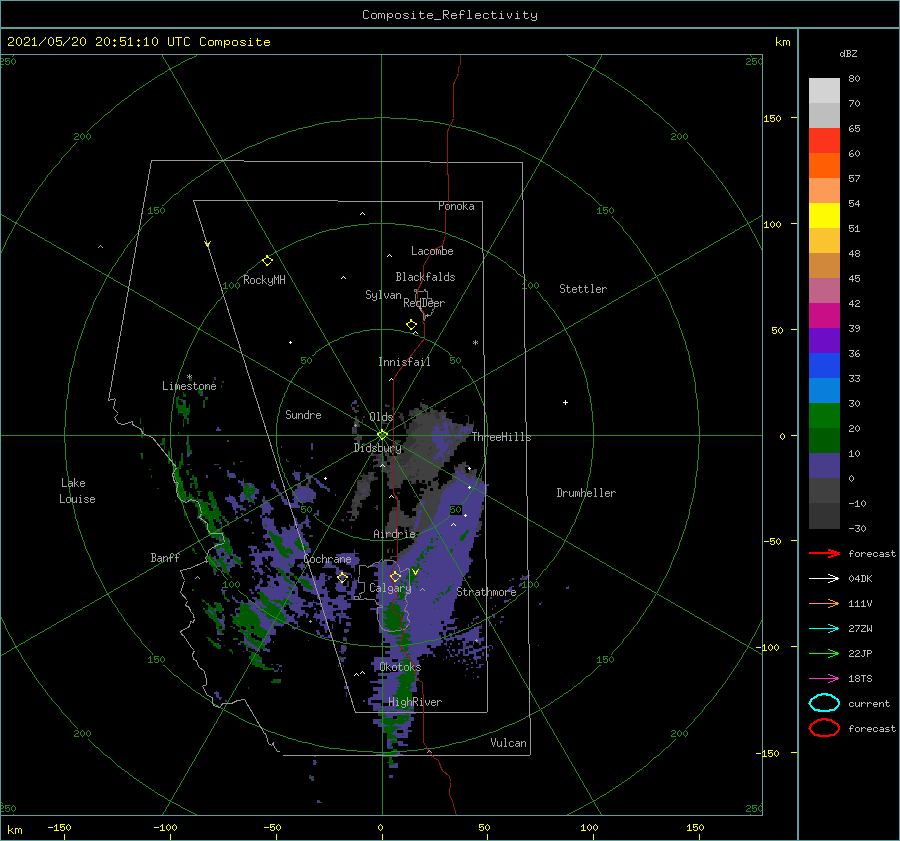This screenshot has height=841, width=900.
Task: Click the green 22JP arrow
Action: pyautogui.click(x=824, y=653)
